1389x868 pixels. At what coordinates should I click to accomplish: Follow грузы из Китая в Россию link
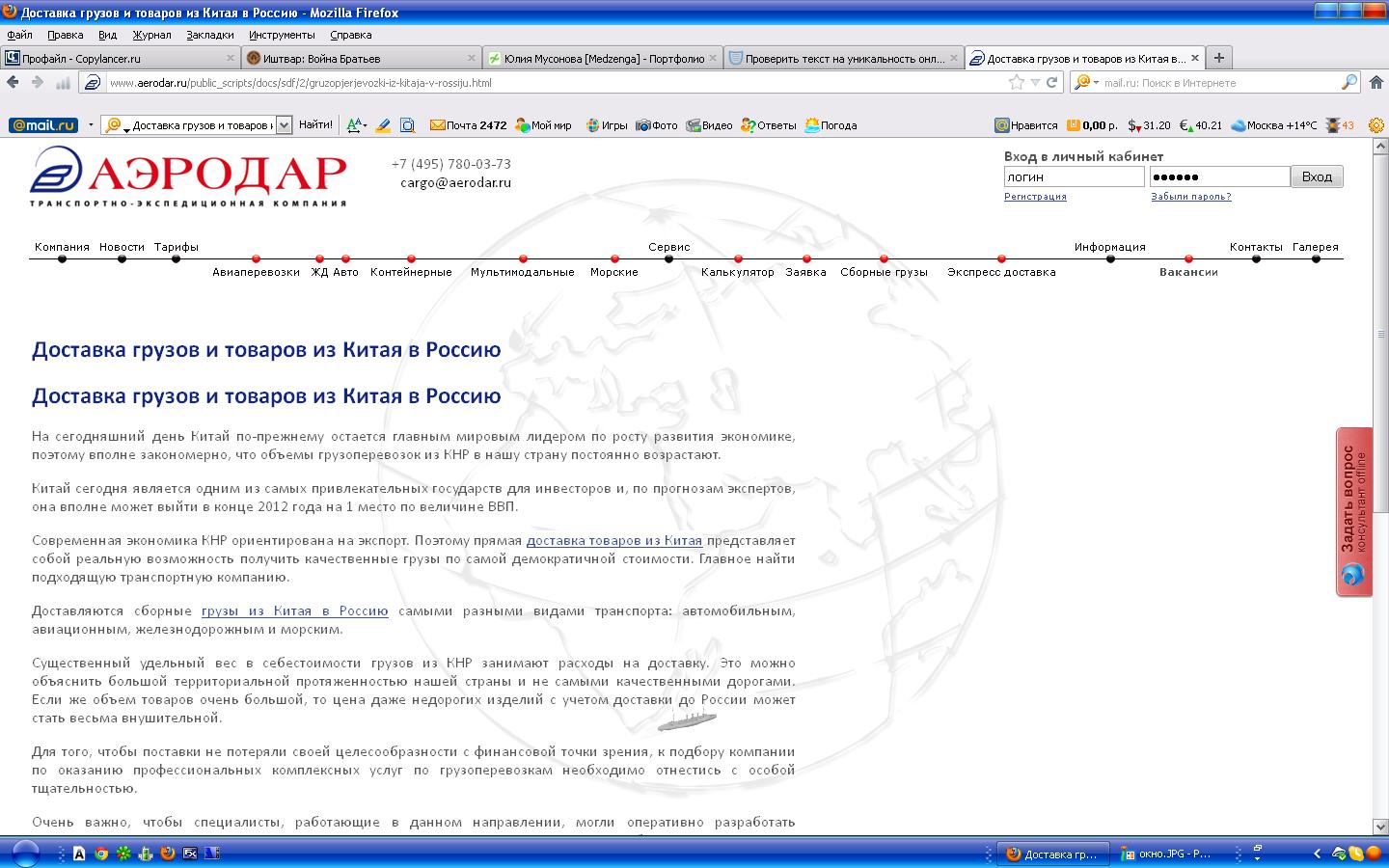(x=295, y=610)
